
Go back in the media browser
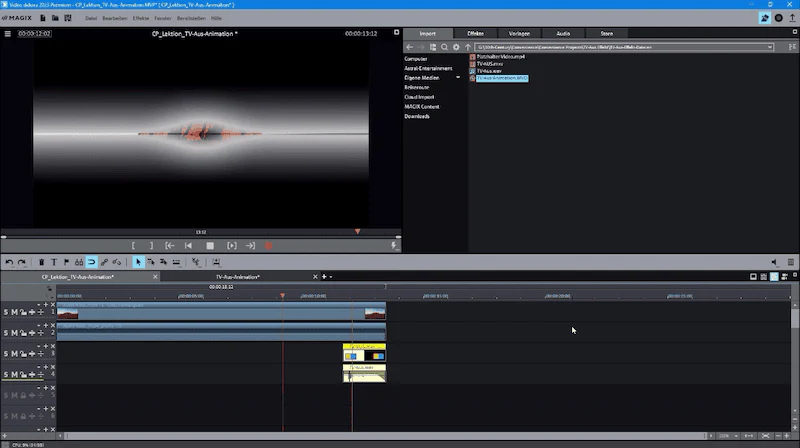pyautogui.click(x=410, y=47)
